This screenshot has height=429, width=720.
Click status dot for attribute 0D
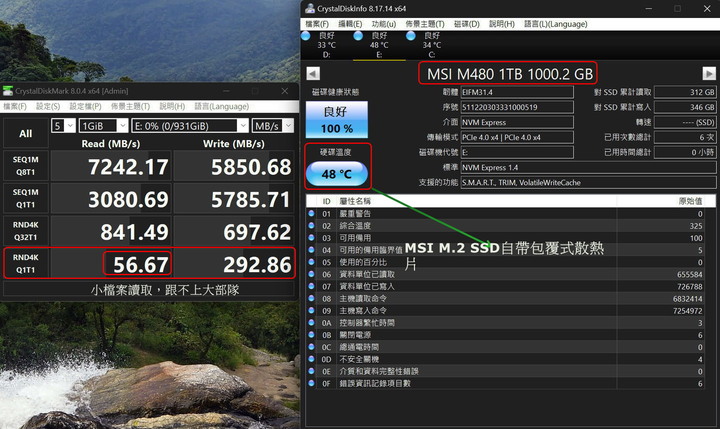(x=311, y=359)
